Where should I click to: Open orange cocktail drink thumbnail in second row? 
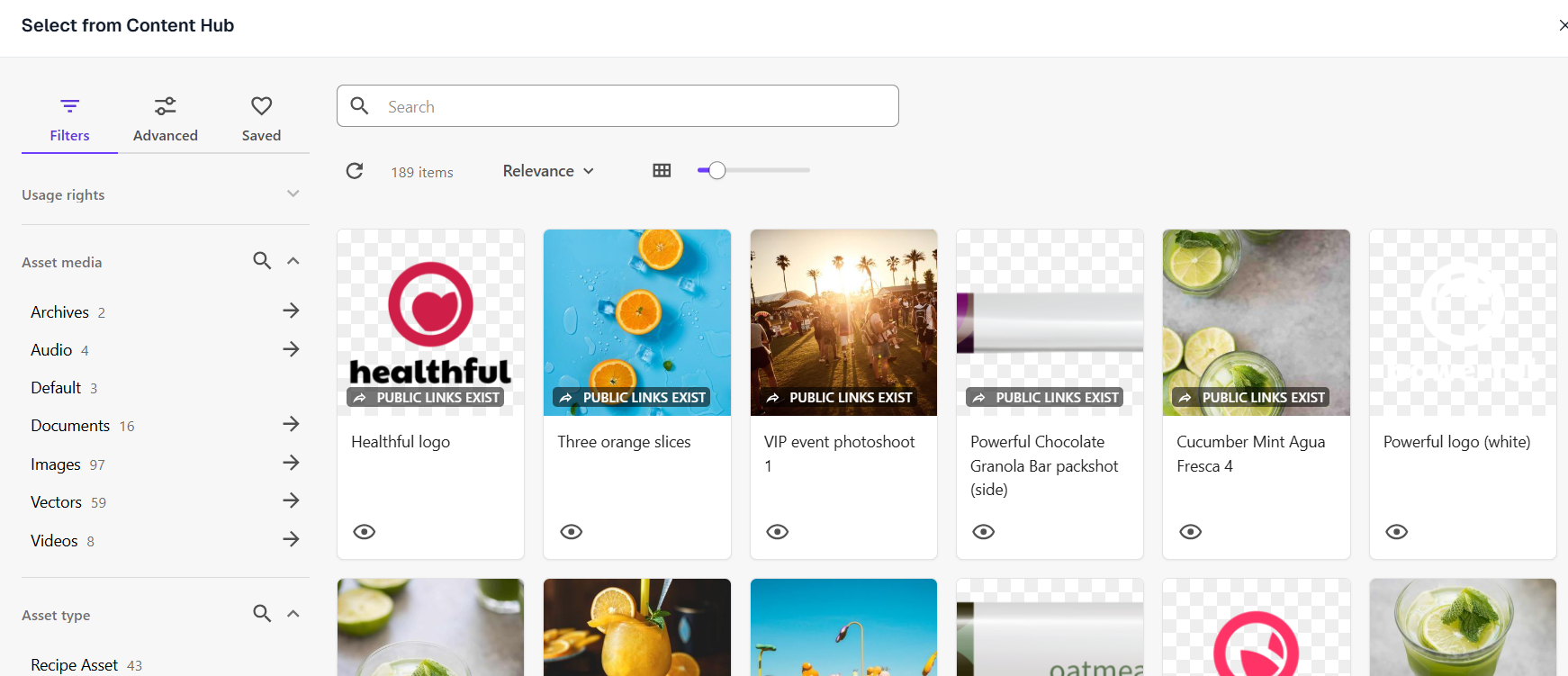click(637, 627)
